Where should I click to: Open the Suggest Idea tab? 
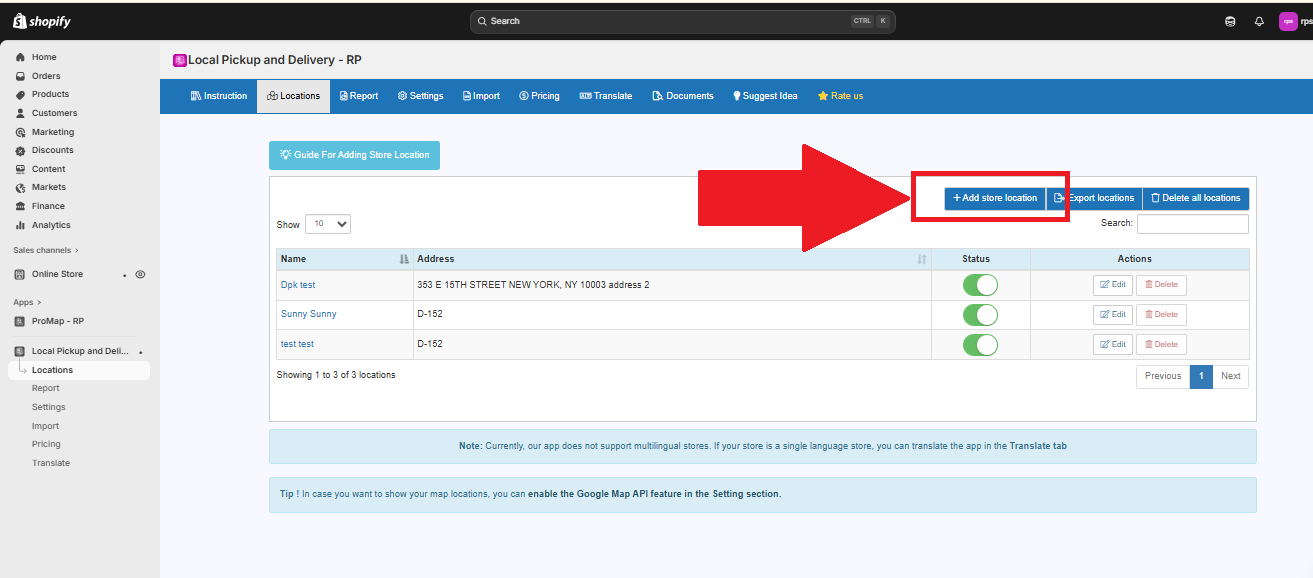[765, 96]
